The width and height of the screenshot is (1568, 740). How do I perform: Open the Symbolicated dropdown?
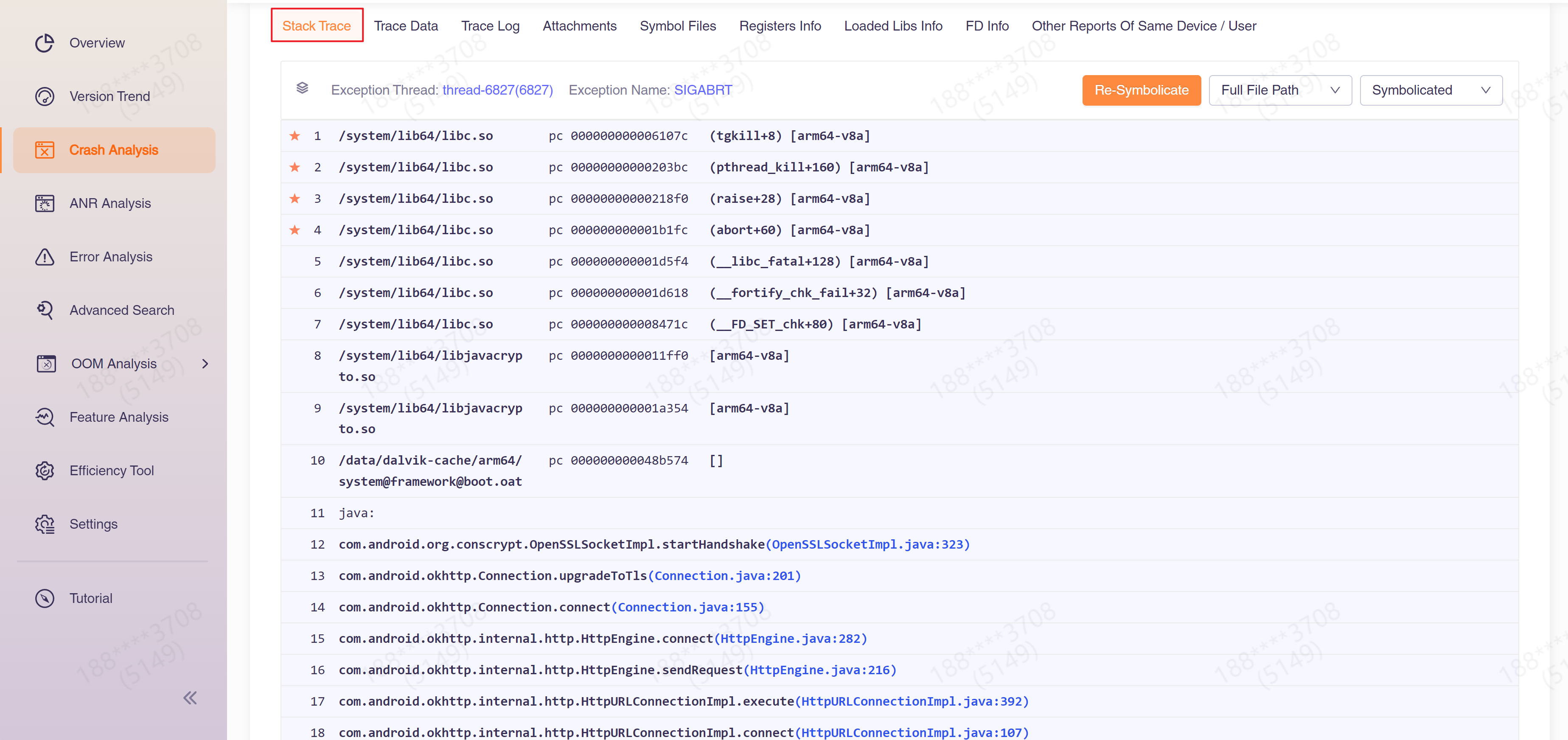coord(1431,90)
